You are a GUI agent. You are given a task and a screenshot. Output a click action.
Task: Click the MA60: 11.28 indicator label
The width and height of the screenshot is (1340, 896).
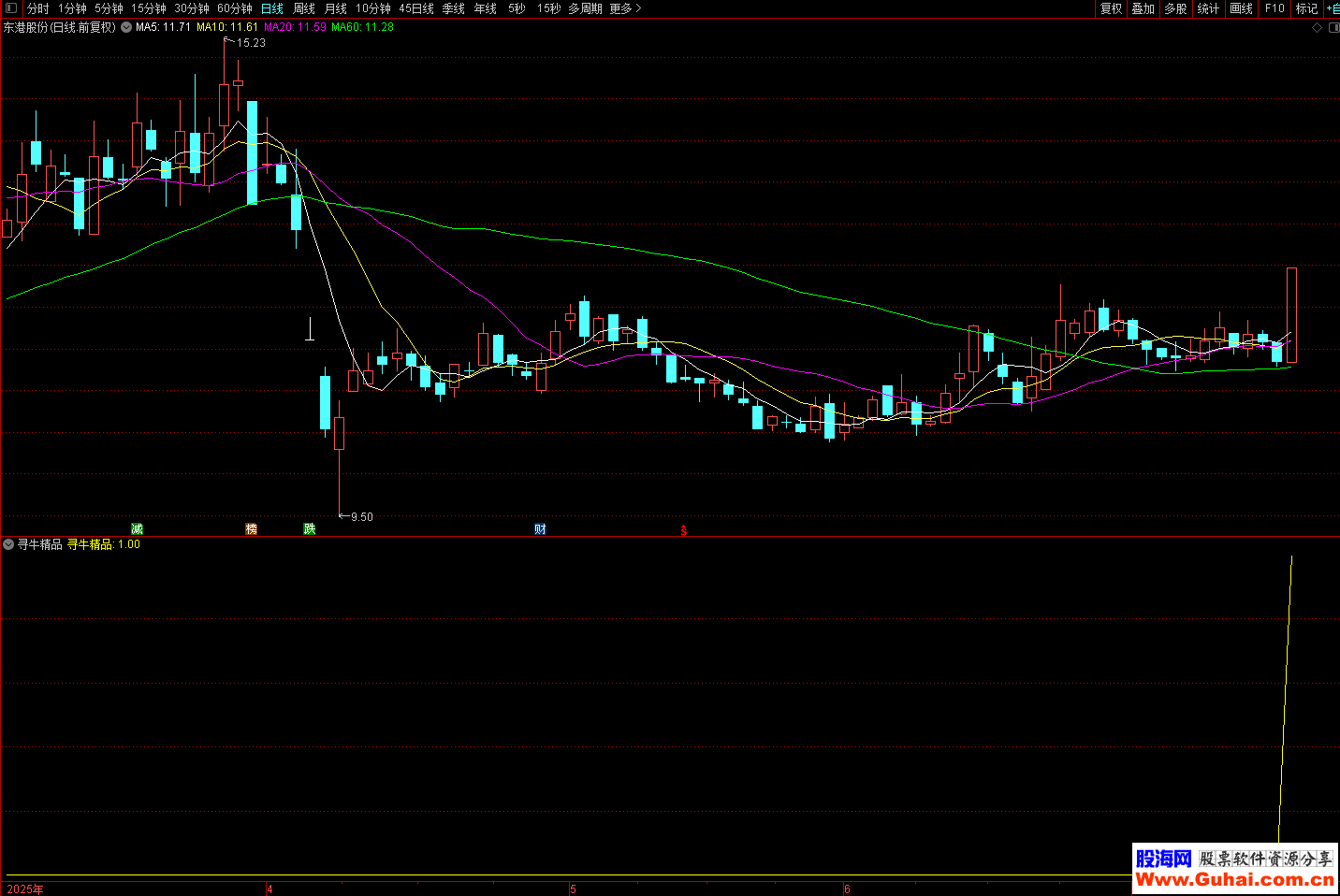pyautogui.click(x=363, y=28)
